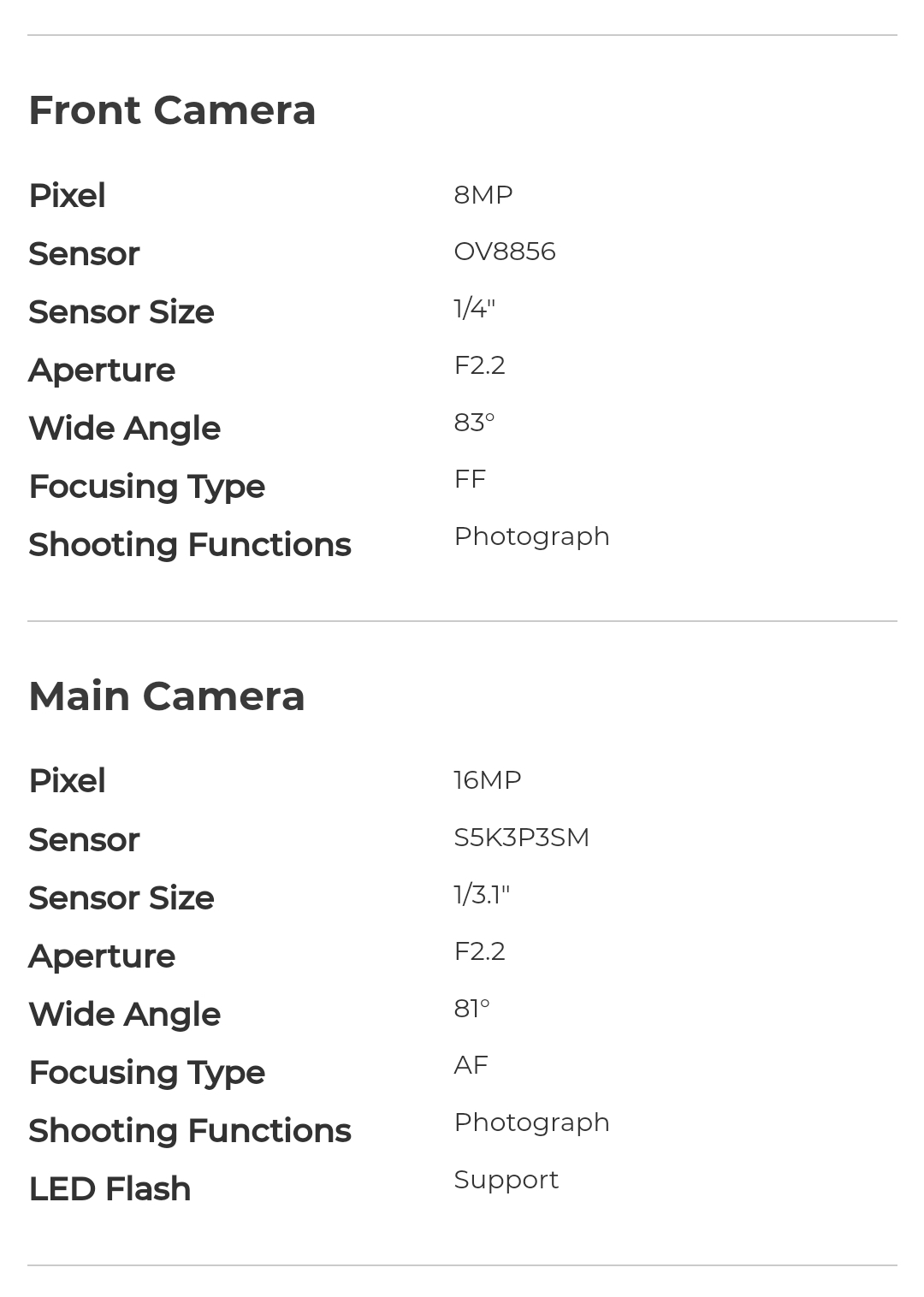Click the FF focusing type value

coord(470,479)
